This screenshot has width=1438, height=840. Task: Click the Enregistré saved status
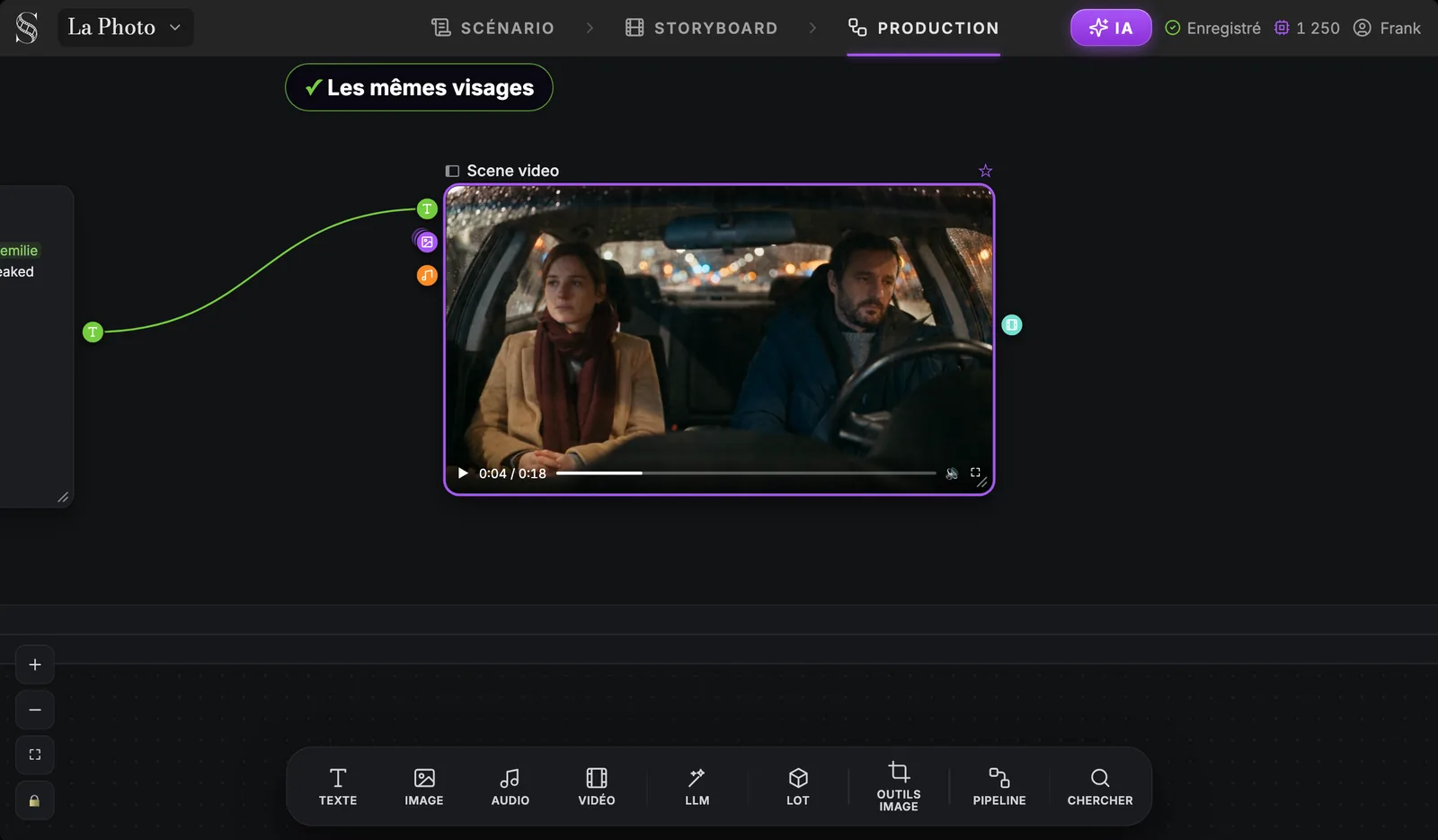point(1212,28)
